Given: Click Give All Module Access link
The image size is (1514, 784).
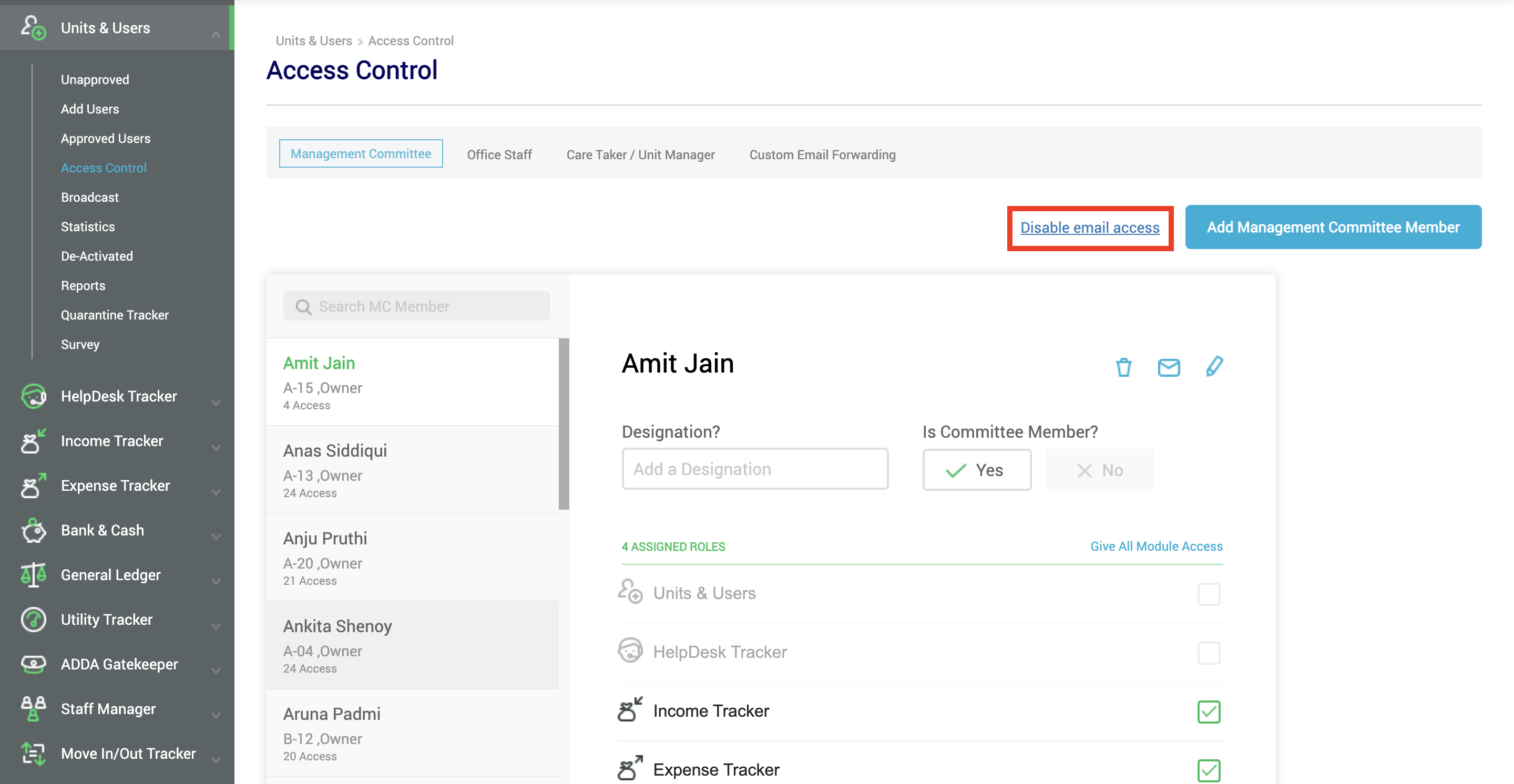Looking at the screenshot, I should [1156, 546].
